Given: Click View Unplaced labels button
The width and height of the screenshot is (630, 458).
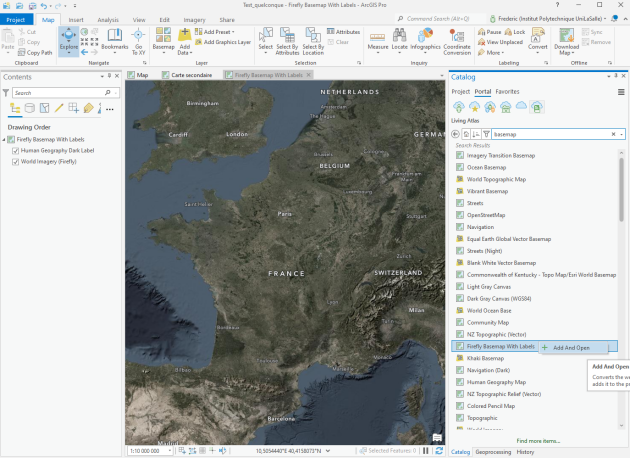Looking at the screenshot, I should tap(500, 42).
